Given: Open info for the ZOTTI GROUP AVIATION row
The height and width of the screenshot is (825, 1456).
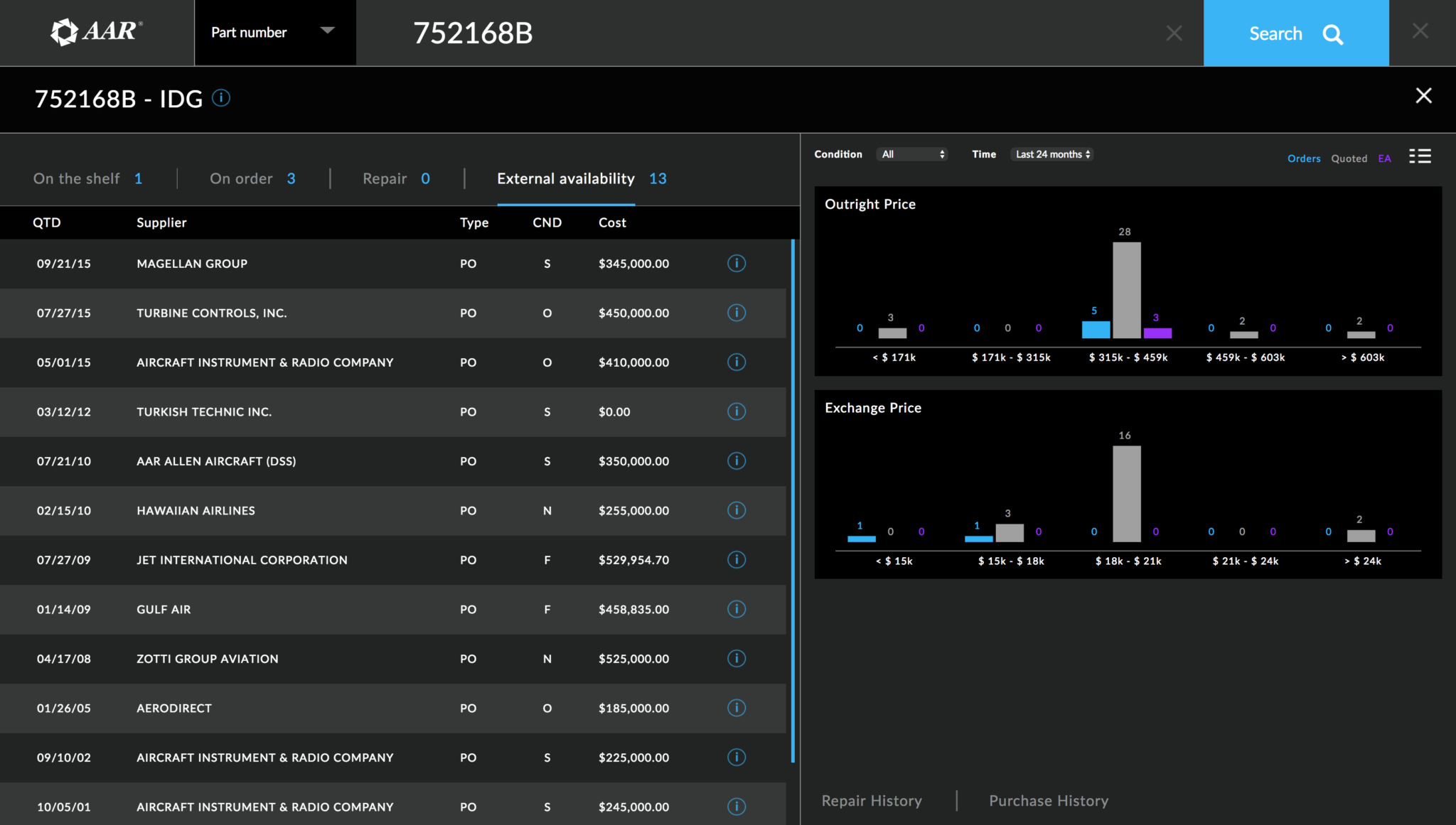Looking at the screenshot, I should coord(737,659).
